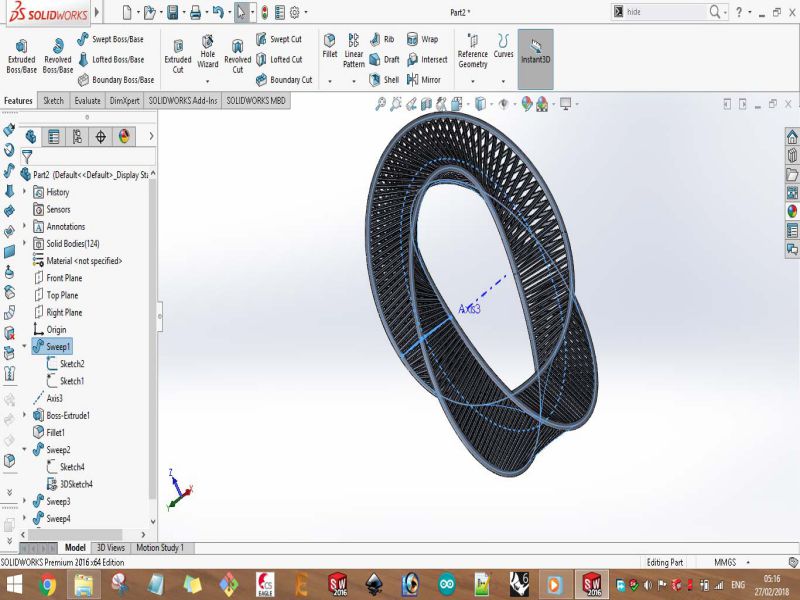The image size is (800, 600).
Task: Select the Revolved Cut tool
Action: tap(238, 57)
